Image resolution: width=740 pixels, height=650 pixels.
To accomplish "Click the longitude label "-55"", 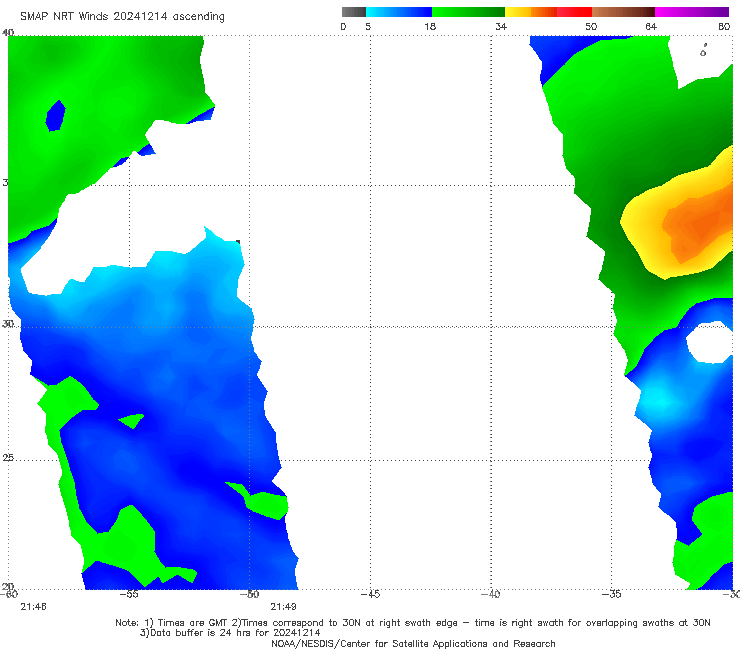I will pos(129,594).
